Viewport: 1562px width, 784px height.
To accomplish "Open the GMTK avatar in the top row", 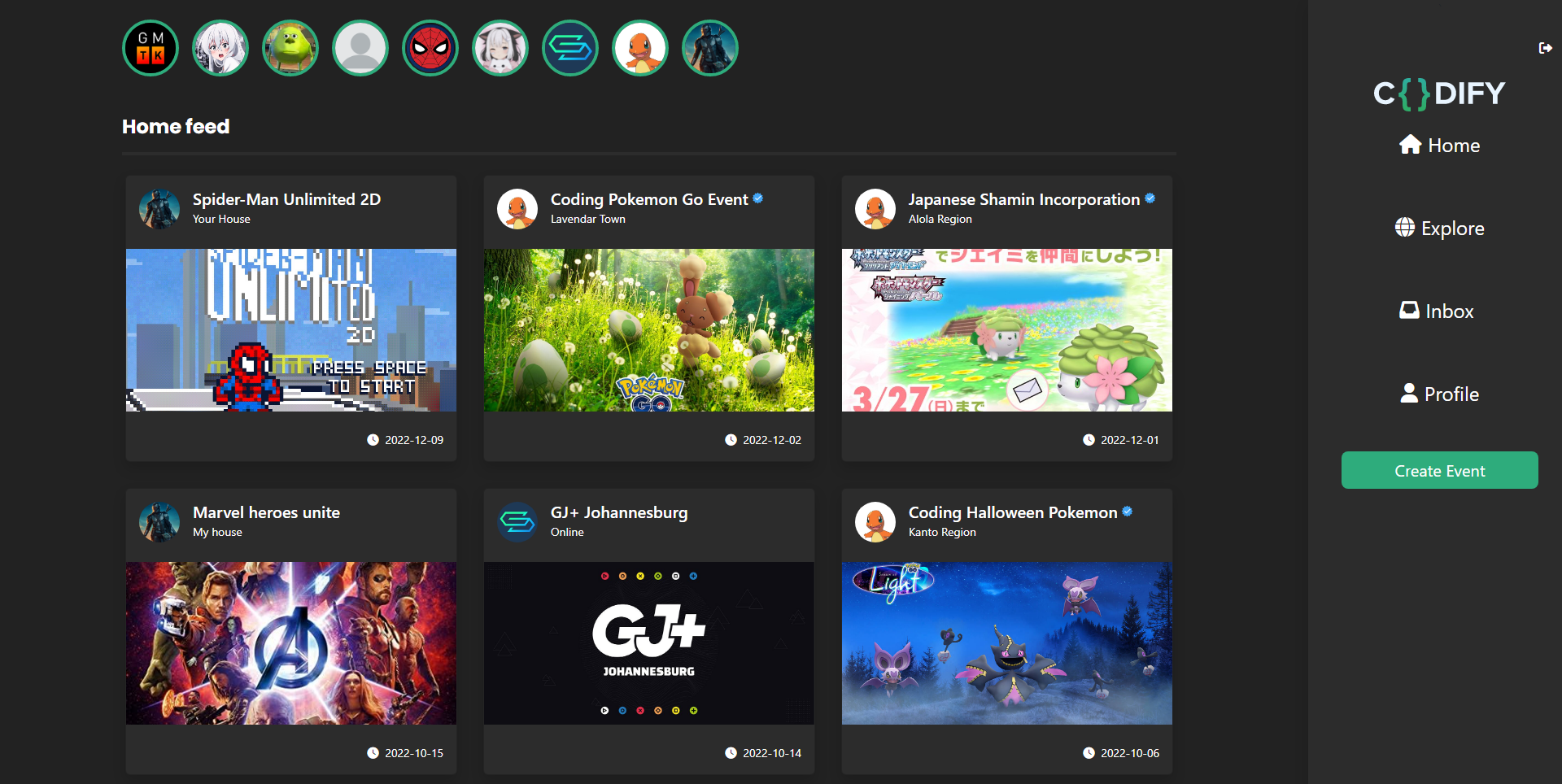I will 151,48.
